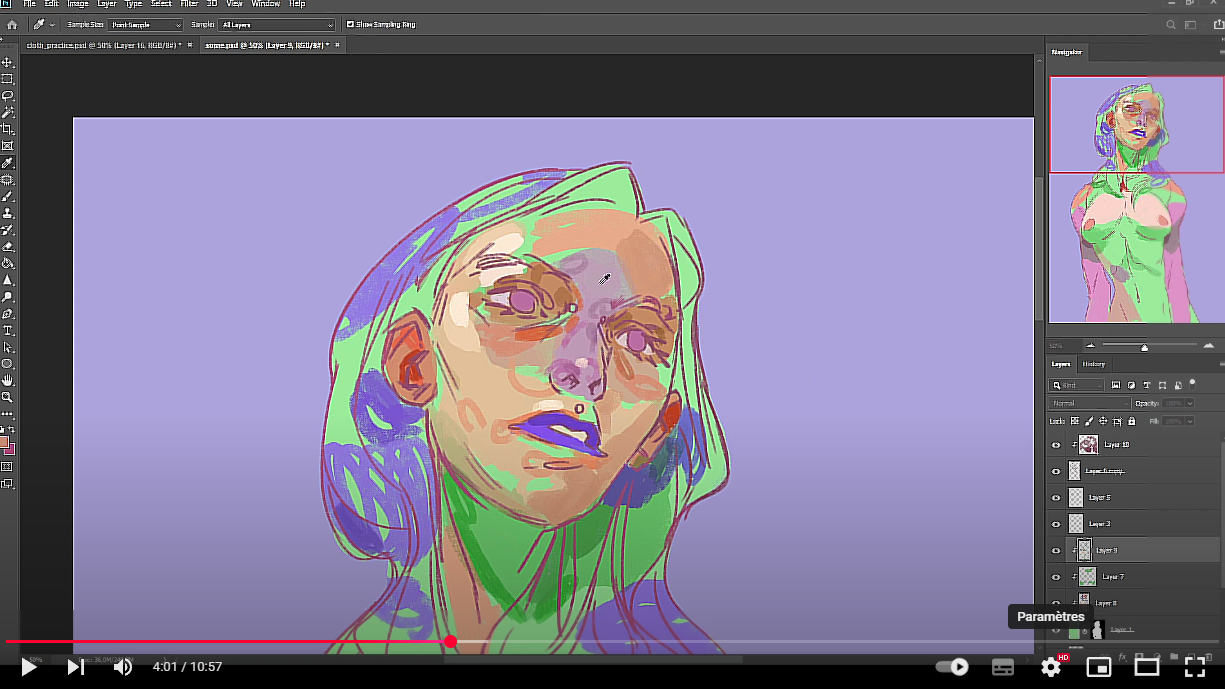Open the Window menu
The width and height of the screenshot is (1225, 689).
point(265,4)
